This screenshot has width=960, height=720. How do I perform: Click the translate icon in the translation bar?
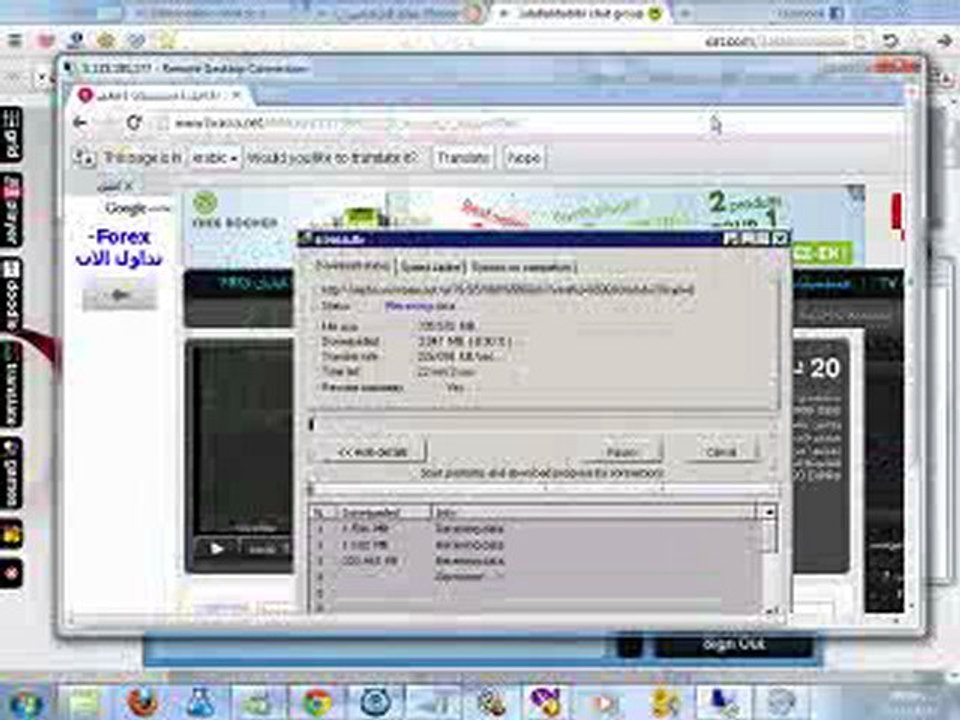point(85,158)
